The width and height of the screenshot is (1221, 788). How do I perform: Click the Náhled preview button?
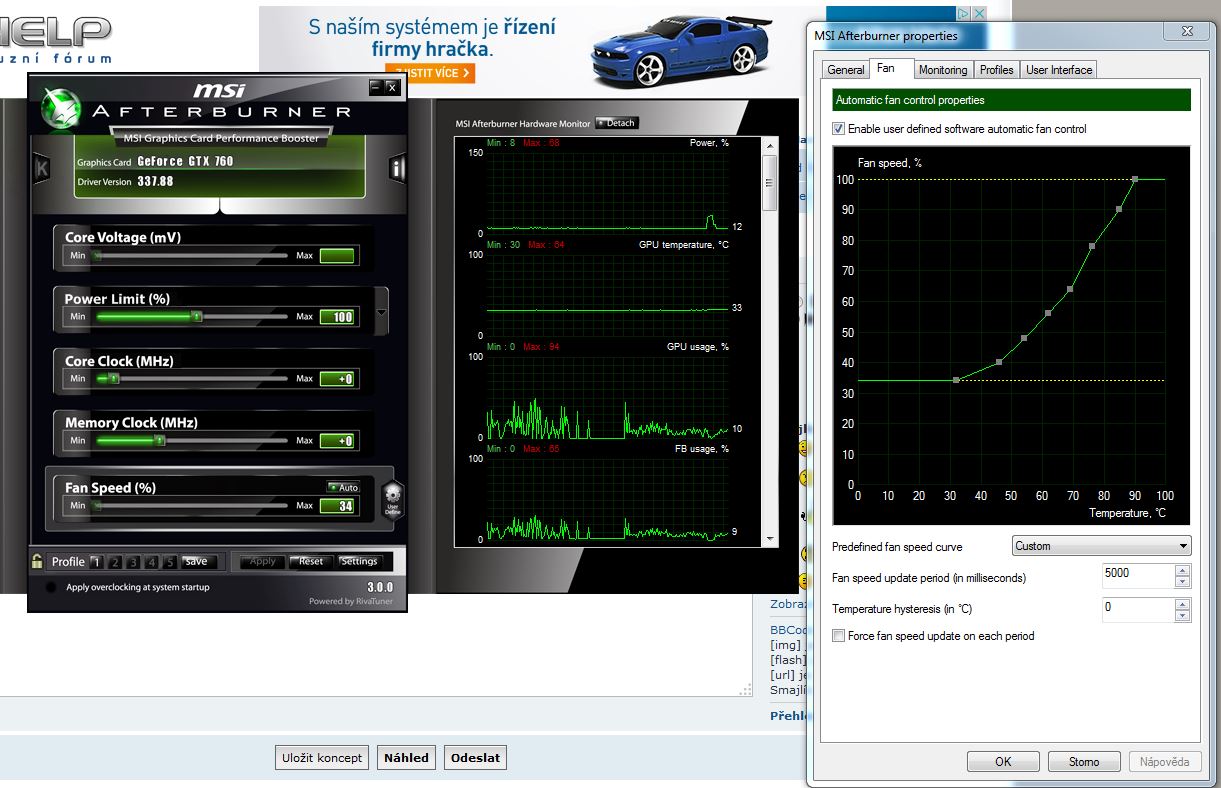pyautogui.click(x=407, y=758)
